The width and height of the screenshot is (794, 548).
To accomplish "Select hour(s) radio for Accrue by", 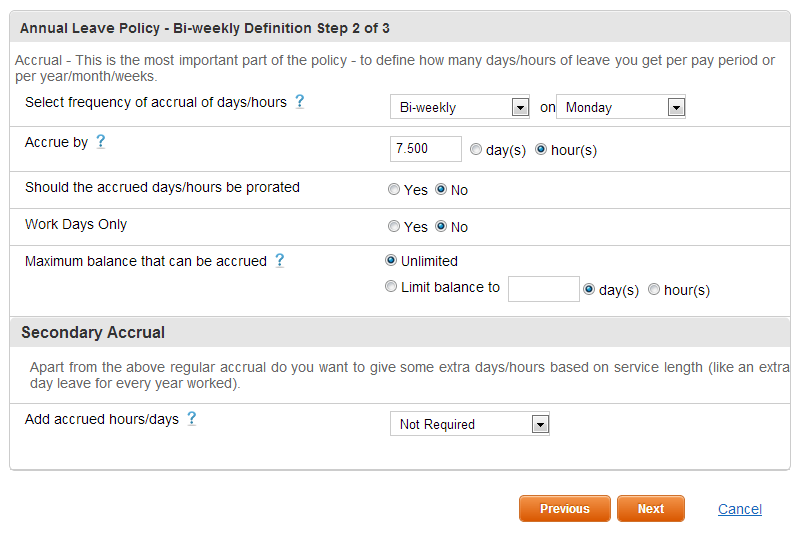I will (x=541, y=149).
